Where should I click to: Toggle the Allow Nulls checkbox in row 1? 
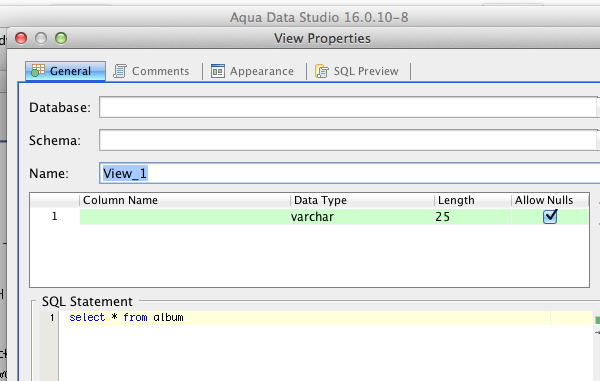550,217
